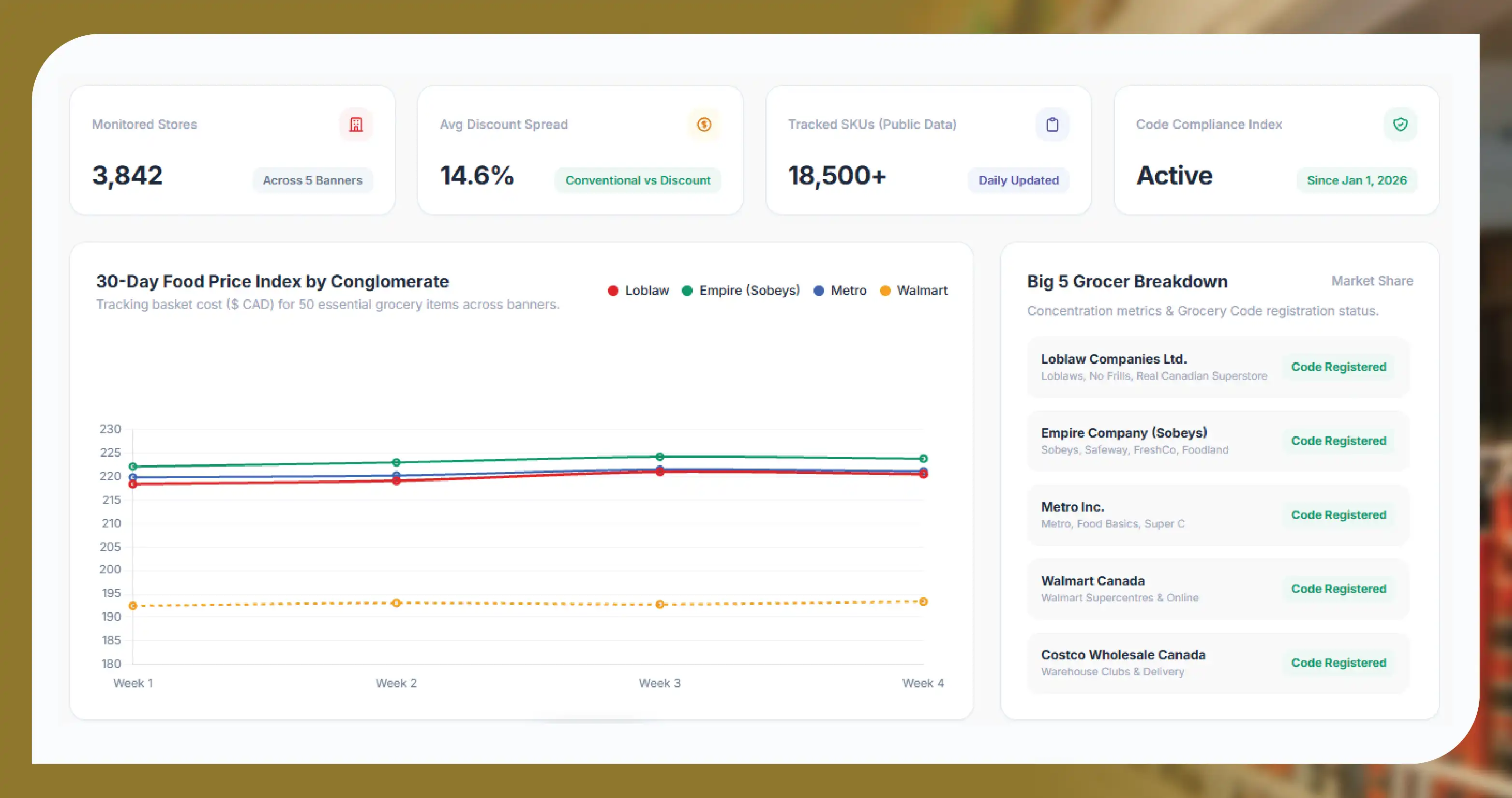Click the Monitored Stores building icon
Screen dimensions: 1512x798
356,125
